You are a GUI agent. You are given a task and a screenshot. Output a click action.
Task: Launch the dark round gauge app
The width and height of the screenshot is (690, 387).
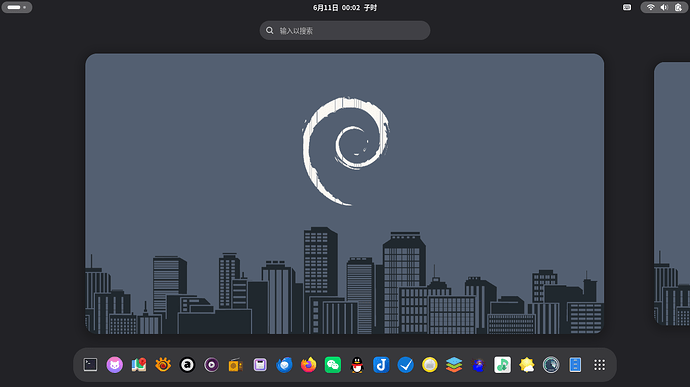click(x=551, y=365)
